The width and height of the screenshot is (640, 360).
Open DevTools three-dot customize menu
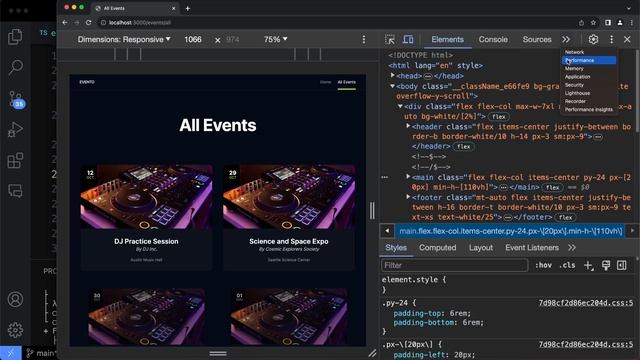[611, 40]
